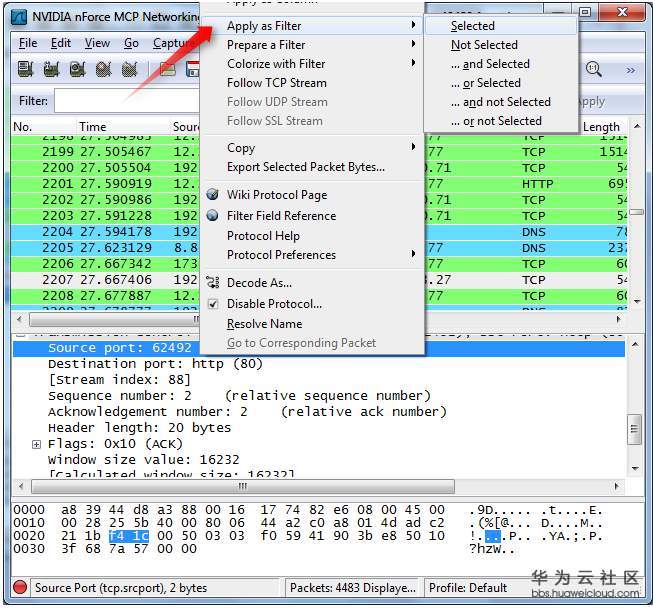The width and height of the screenshot is (653, 608).
Task: Click the Wireshark icon in title bar
Action: (19, 17)
